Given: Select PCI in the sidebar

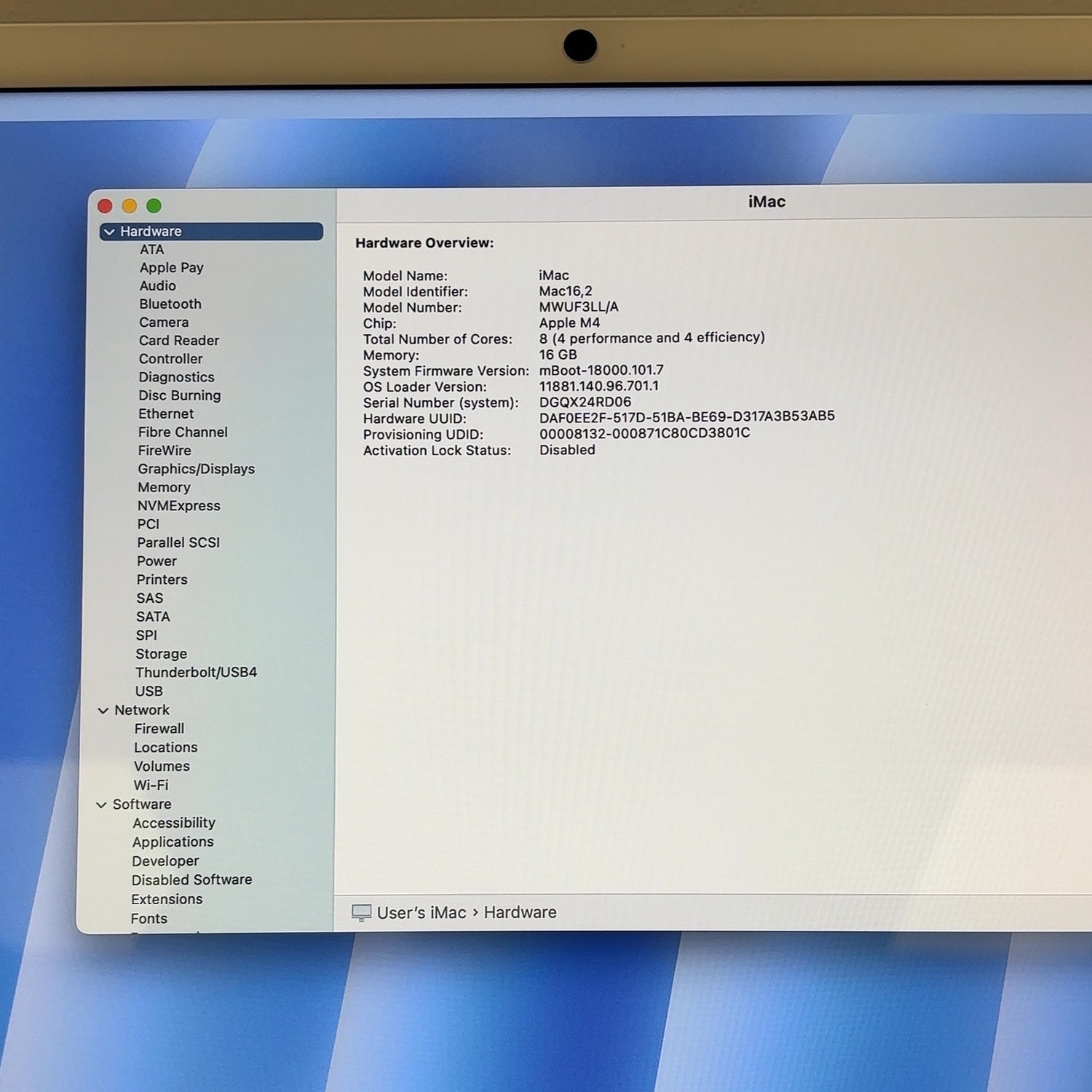Looking at the screenshot, I should [x=149, y=524].
